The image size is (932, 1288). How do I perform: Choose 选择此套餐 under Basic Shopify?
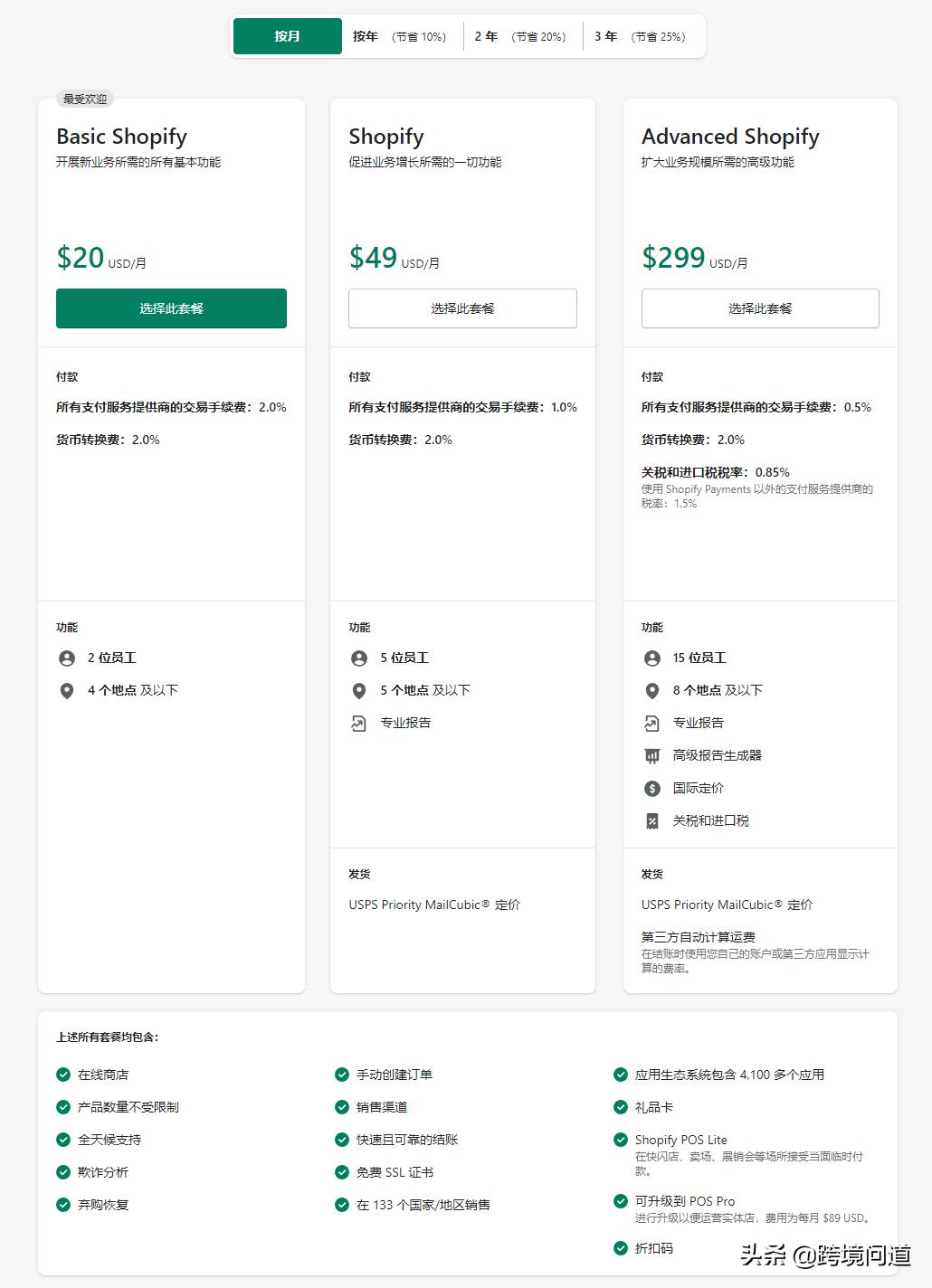point(171,308)
